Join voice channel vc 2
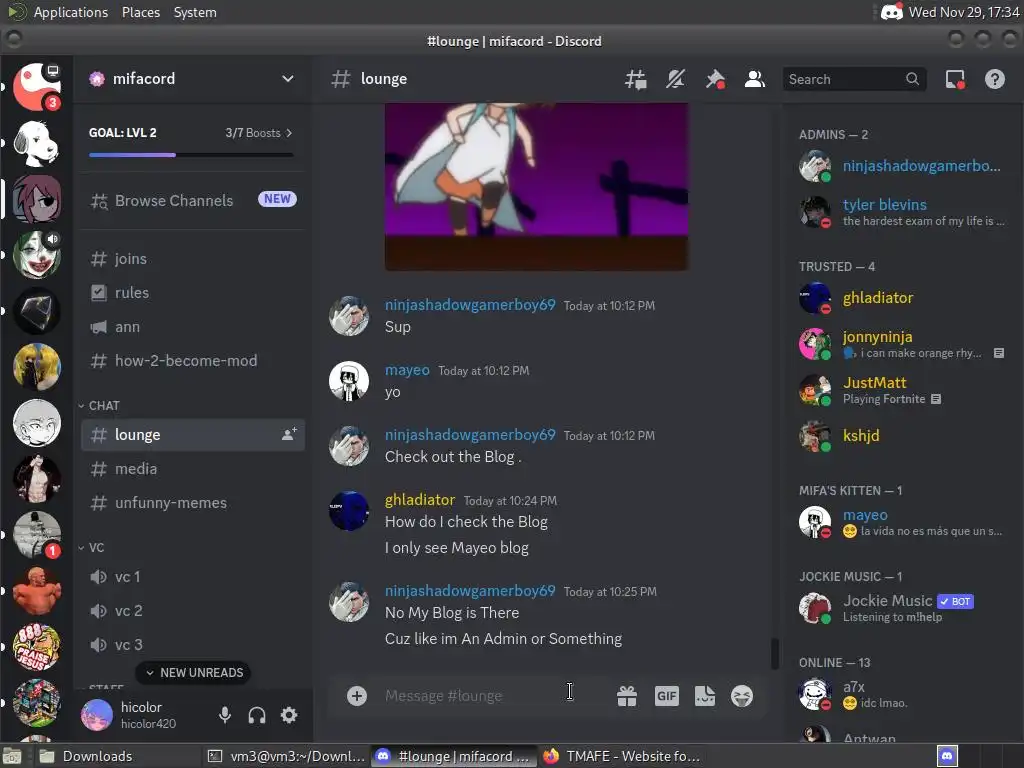This screenshot has width=1024, height=768. (193, 611)
